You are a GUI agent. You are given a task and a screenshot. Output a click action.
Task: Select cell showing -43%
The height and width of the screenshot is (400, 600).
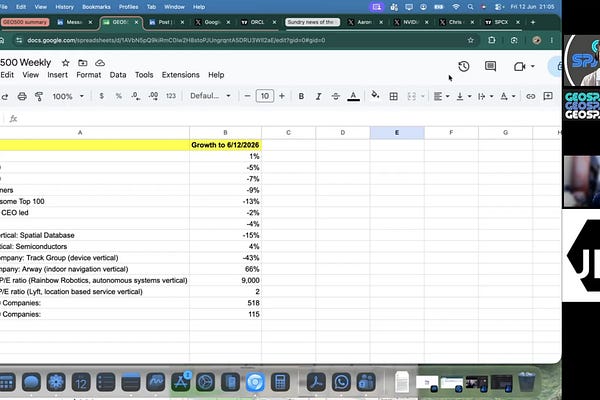225,258
